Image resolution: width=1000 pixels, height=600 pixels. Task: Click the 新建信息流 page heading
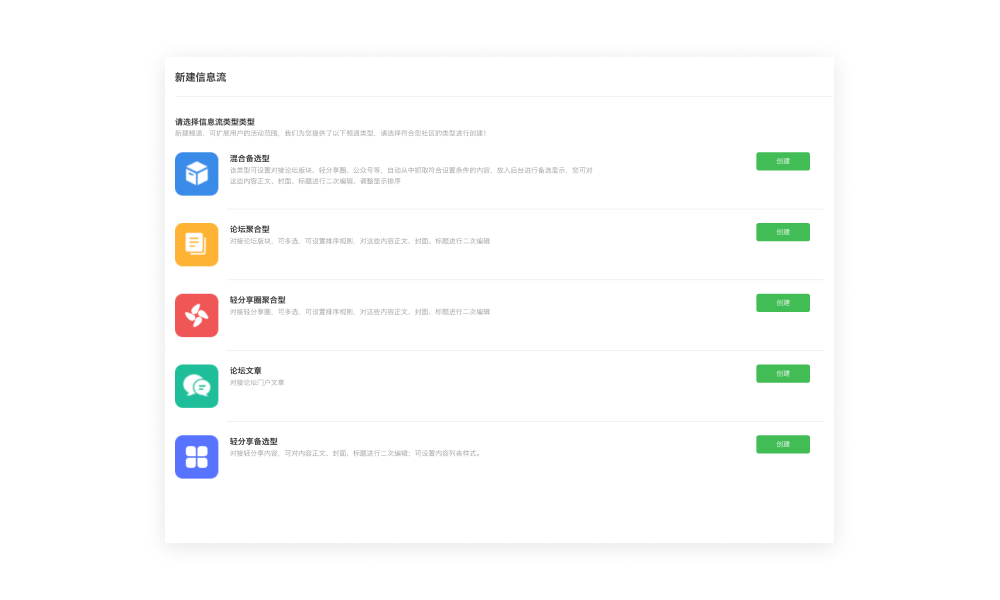pyautogui.click(x=200, y=77)
